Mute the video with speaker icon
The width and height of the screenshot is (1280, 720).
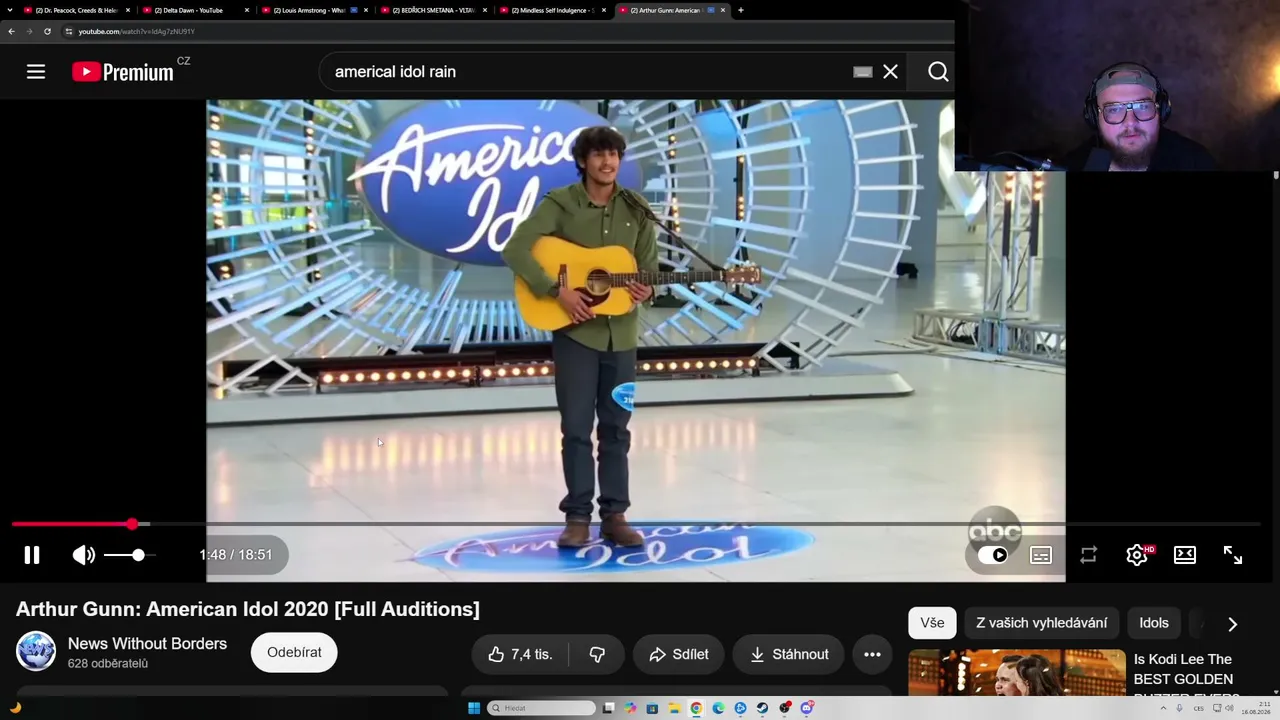(x=83, y=555)
